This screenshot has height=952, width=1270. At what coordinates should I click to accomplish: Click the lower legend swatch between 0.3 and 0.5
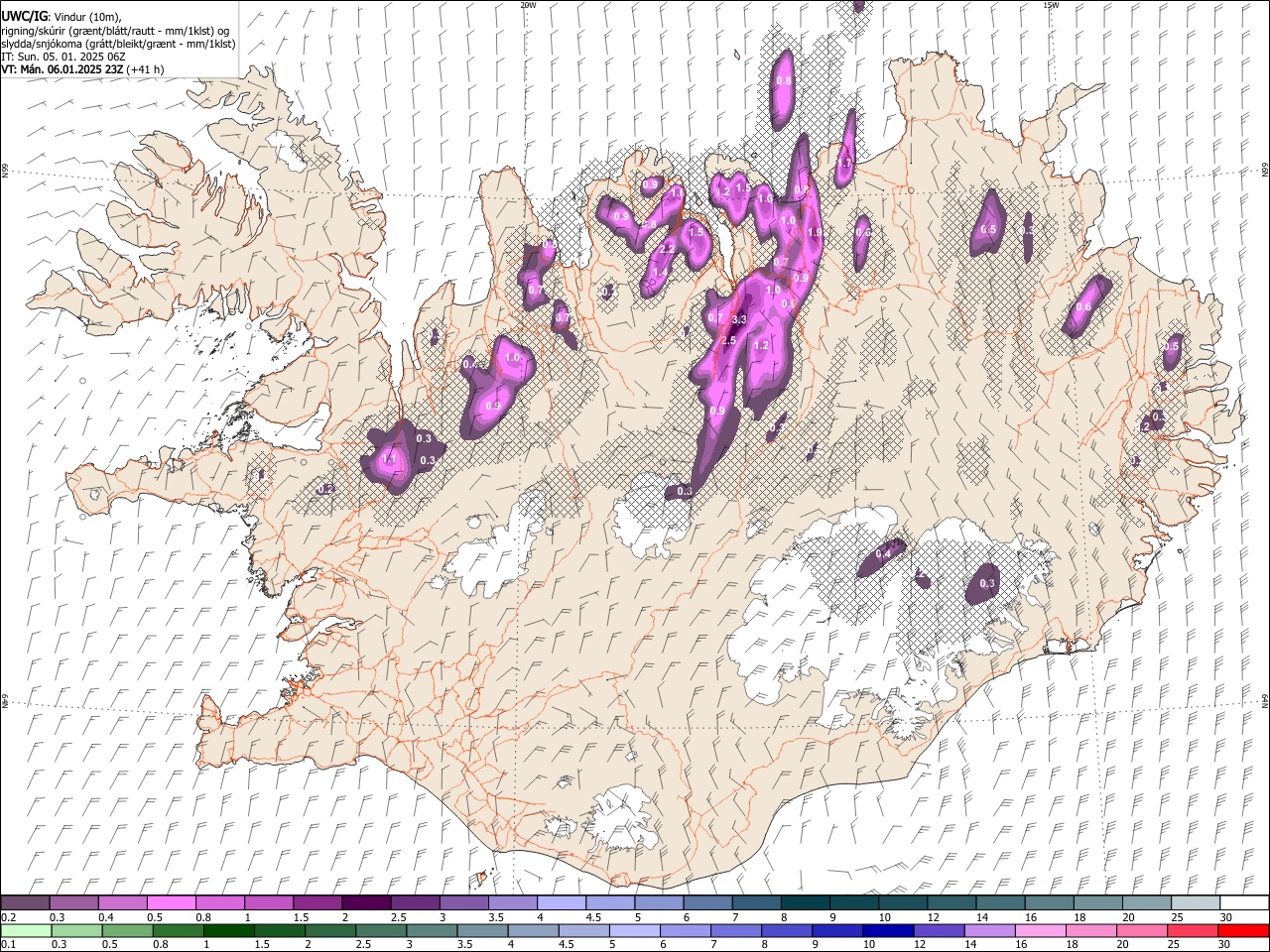pos(76,930)
